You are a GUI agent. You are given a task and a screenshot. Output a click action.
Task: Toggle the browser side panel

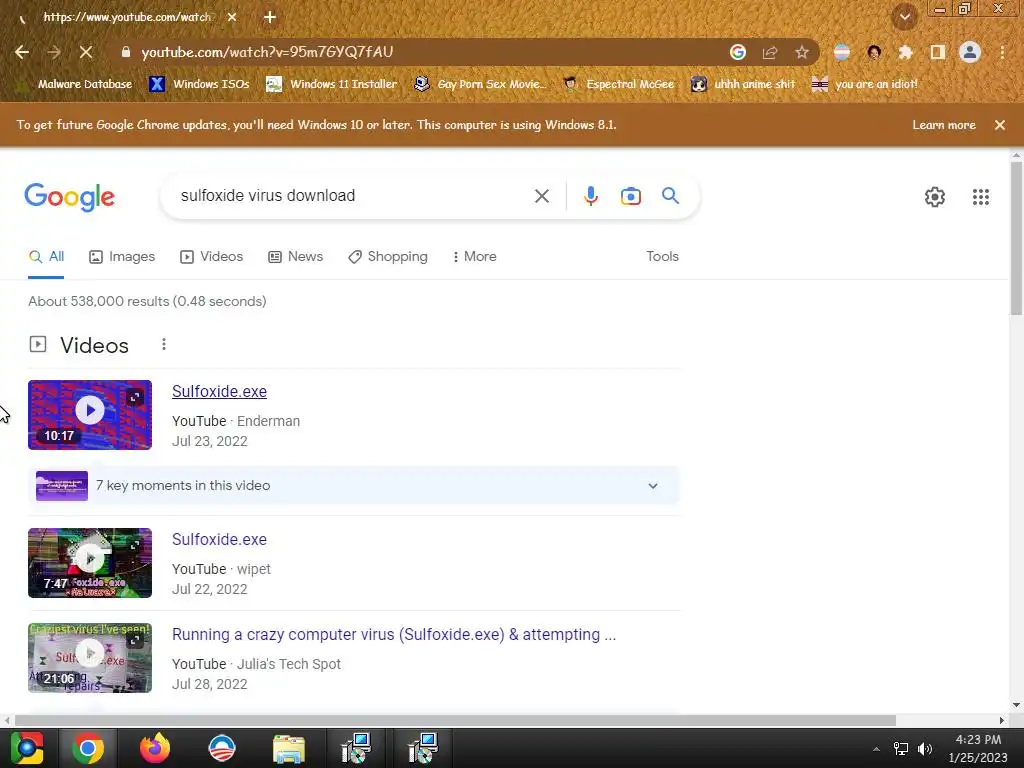click(938, 52)
